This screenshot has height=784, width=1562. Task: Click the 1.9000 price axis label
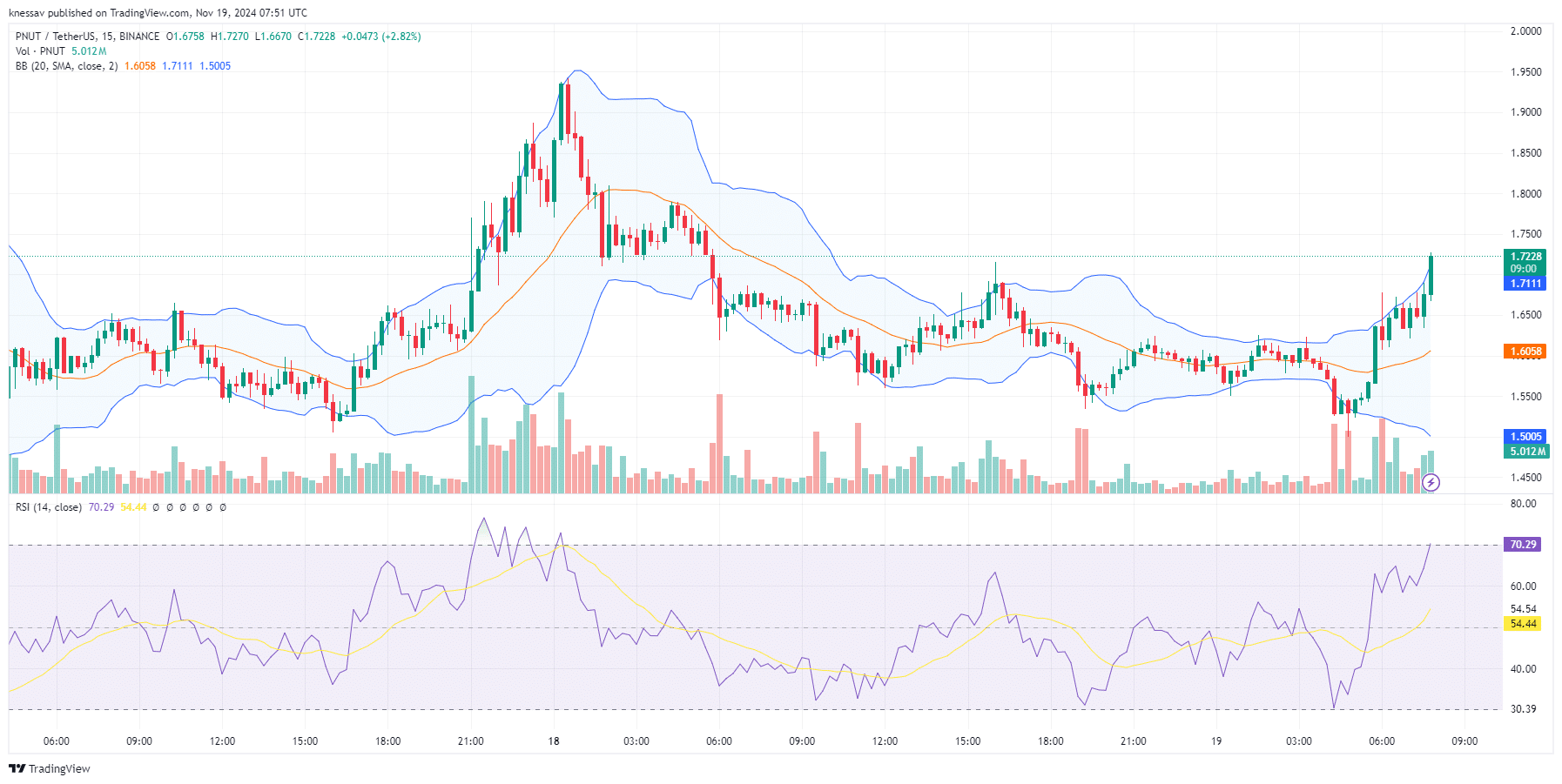pyautogui.click(x=1525, y=112)
